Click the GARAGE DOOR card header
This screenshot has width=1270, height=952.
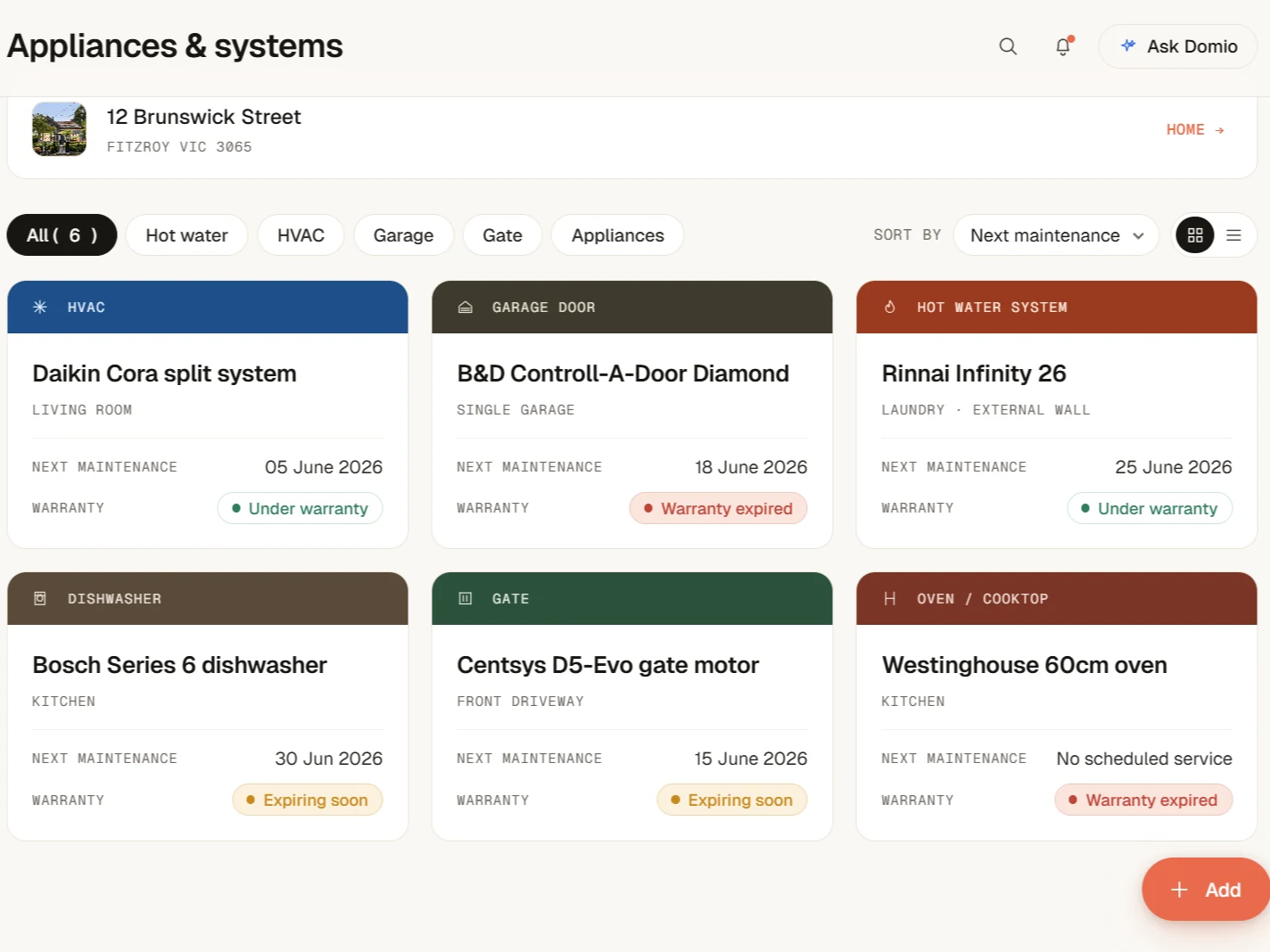632,308
